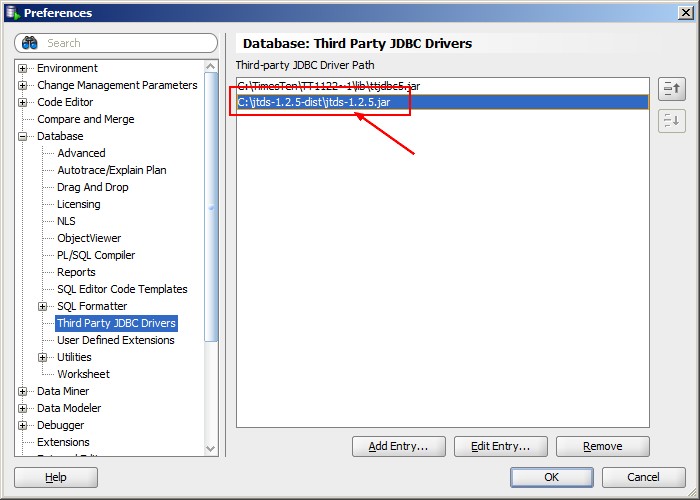Viewport: 700px width, 500px height.
Task: Expand the SQL Formatter node
Action: click(x=43, y=306)
